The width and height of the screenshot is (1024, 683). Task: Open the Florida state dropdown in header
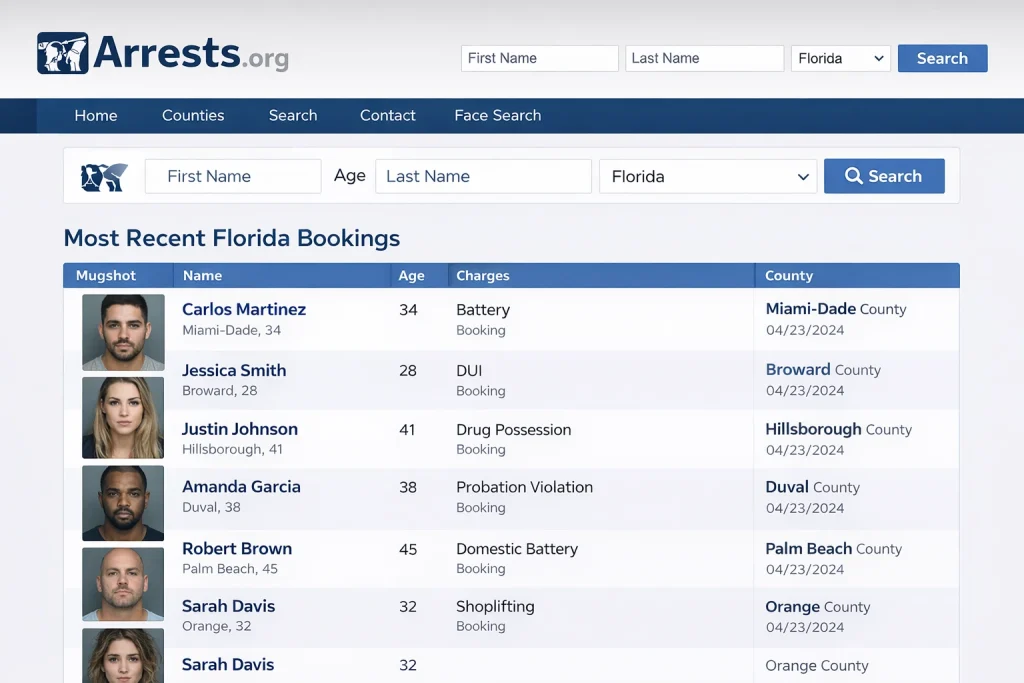[x=840, y=58]
